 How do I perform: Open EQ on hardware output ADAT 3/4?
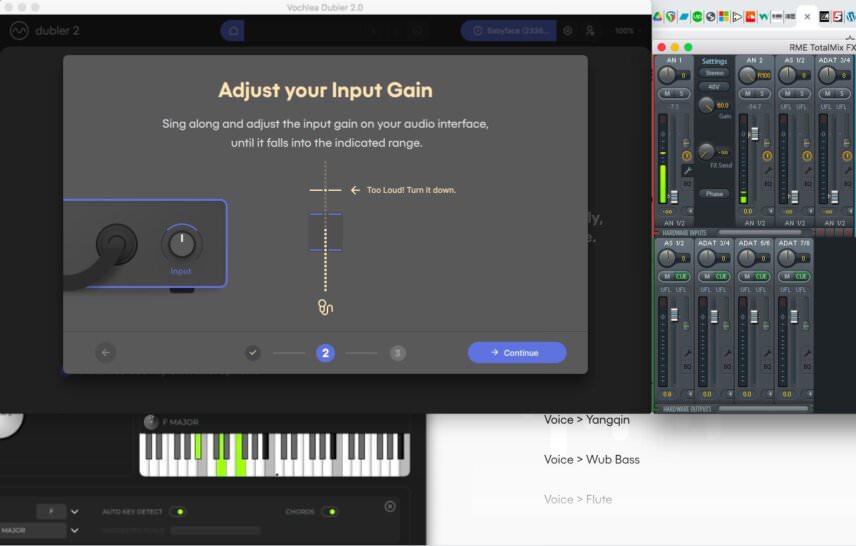(727, 367)
